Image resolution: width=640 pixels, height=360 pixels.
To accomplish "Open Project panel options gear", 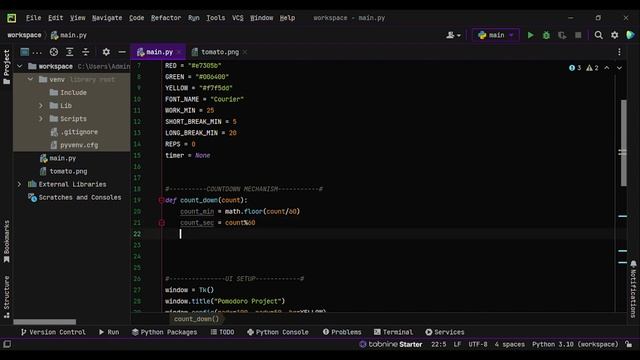I will tap(106, 52).
